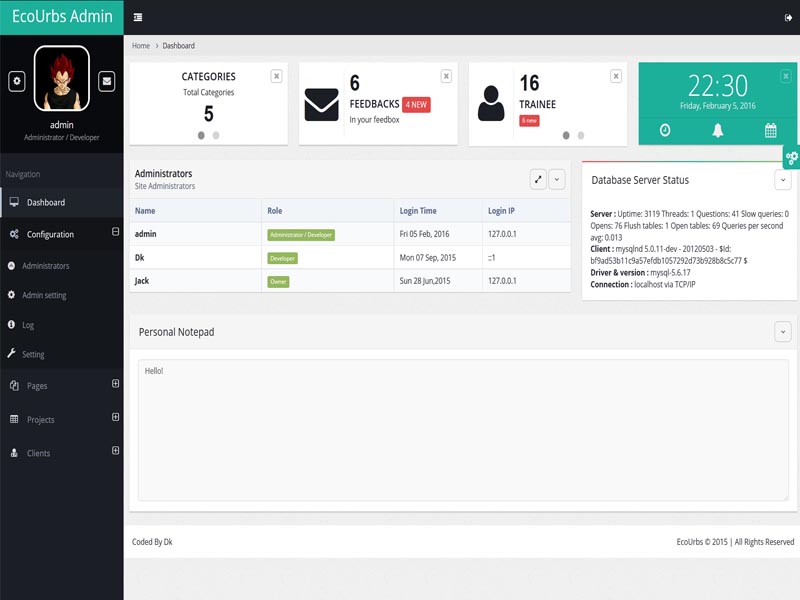This screenshot has height=600, width=800.
Task: Click the Pages copy icon
Action: point(14,386)
